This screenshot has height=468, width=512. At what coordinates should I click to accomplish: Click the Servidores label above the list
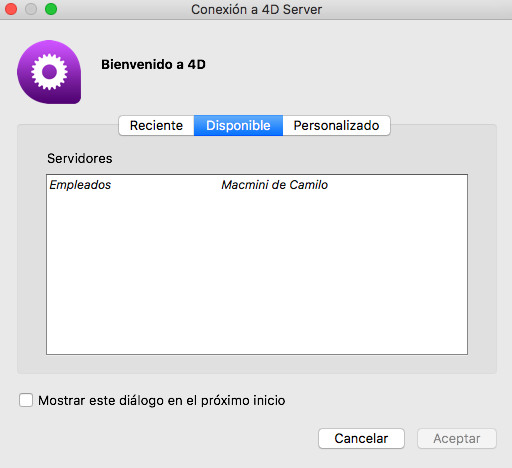[x=80, y=158]
